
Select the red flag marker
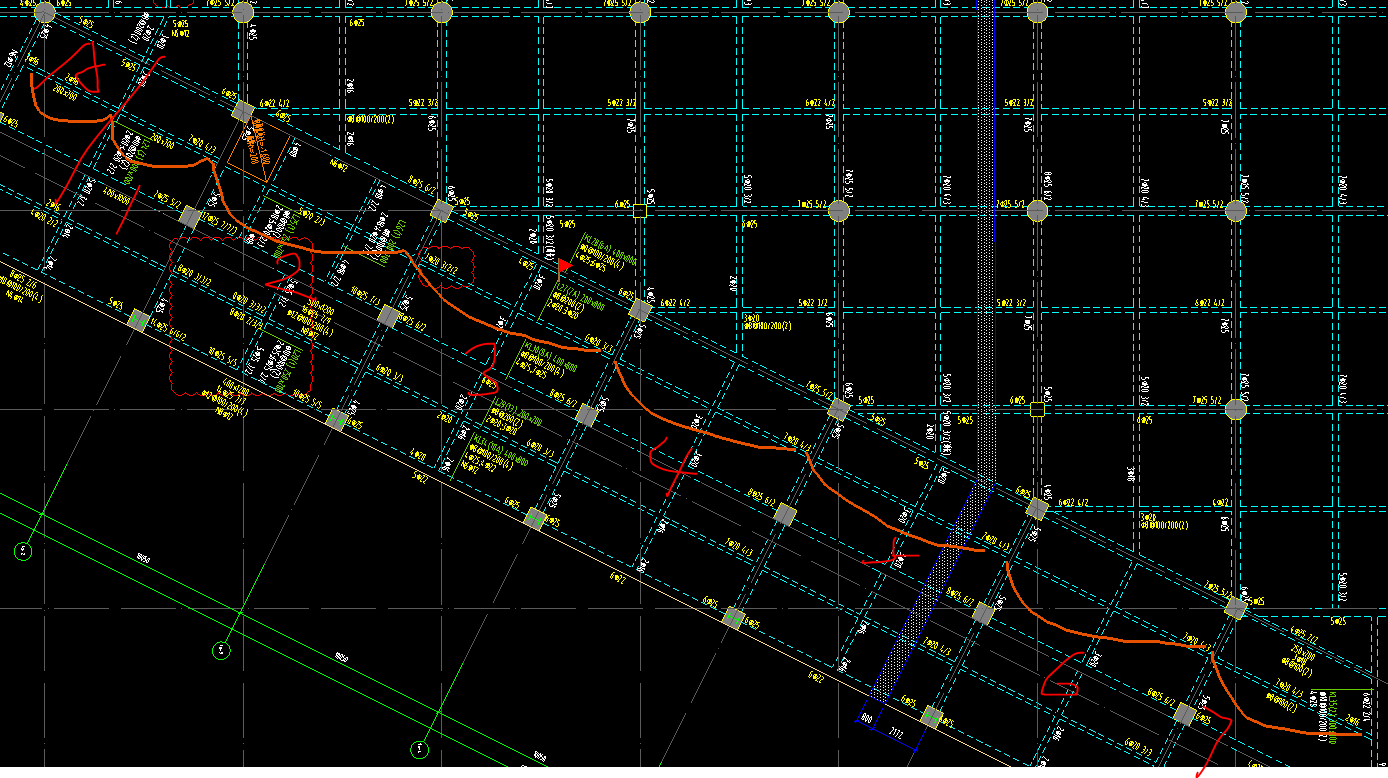tap(565, 269)
